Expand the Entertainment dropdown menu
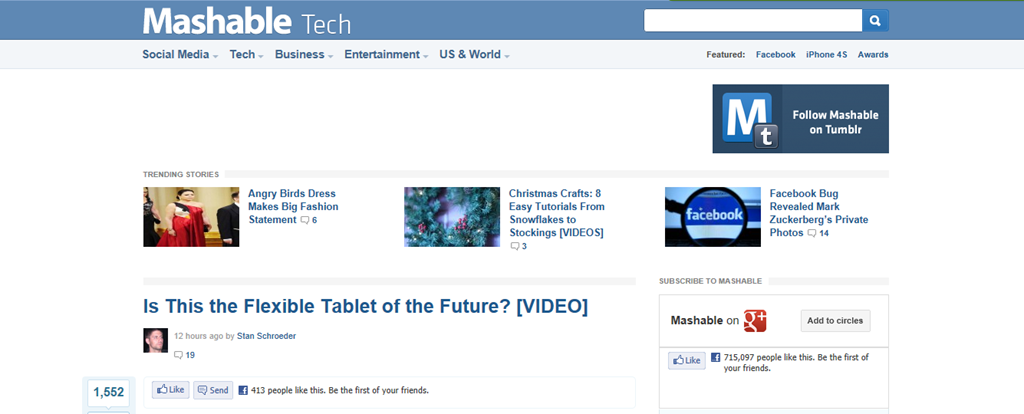 [x=386, y=55]
